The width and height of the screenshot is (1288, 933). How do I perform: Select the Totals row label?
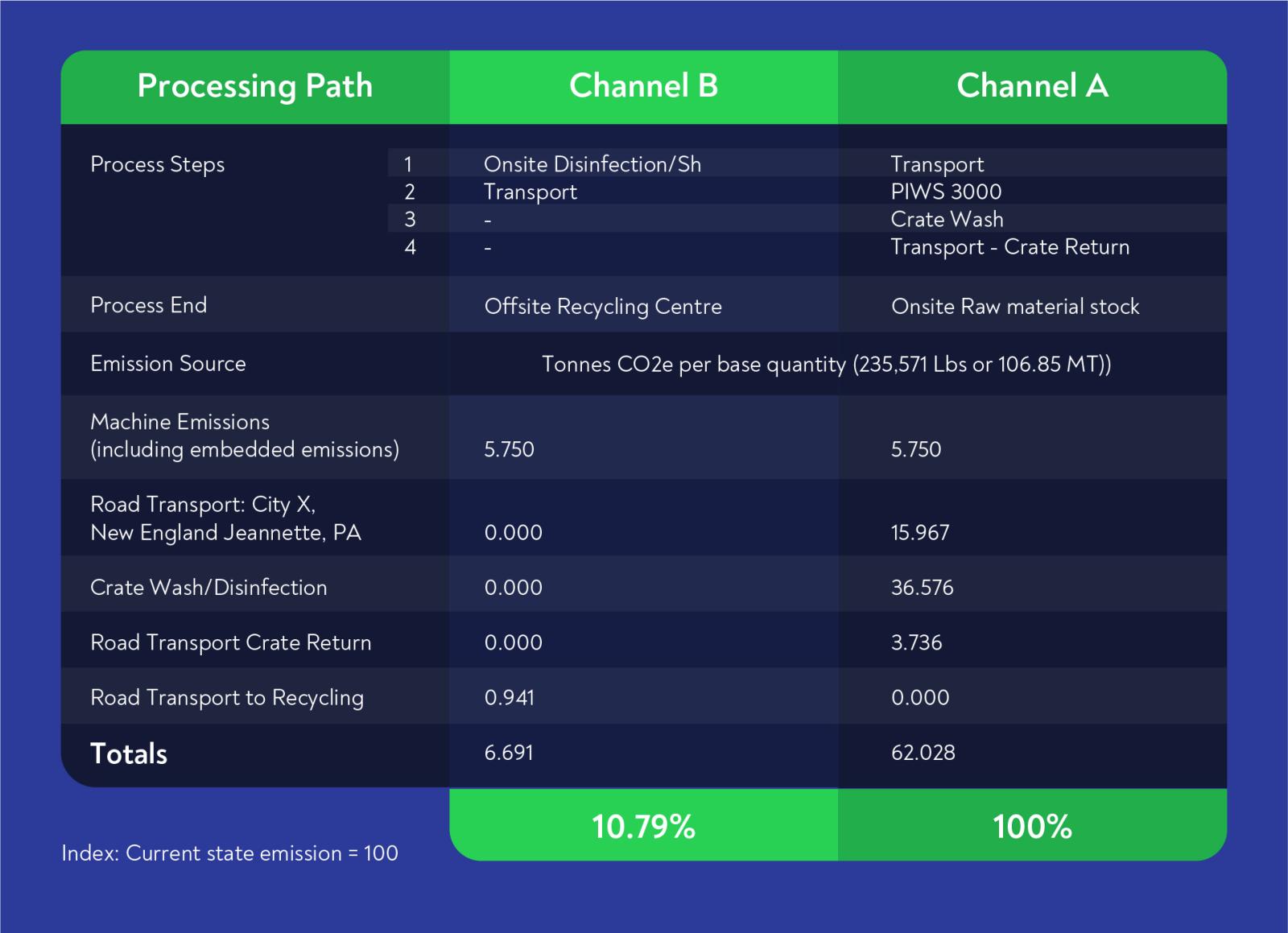click(x=129, y=754)
